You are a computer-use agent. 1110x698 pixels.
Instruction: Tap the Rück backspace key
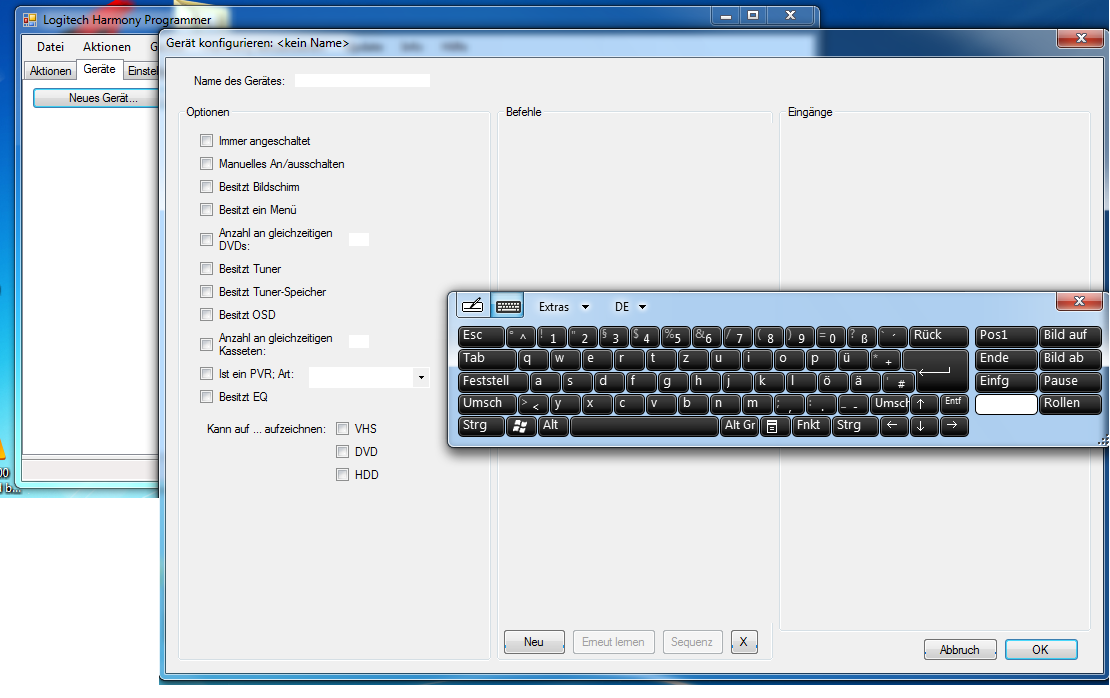click(937, 336)
